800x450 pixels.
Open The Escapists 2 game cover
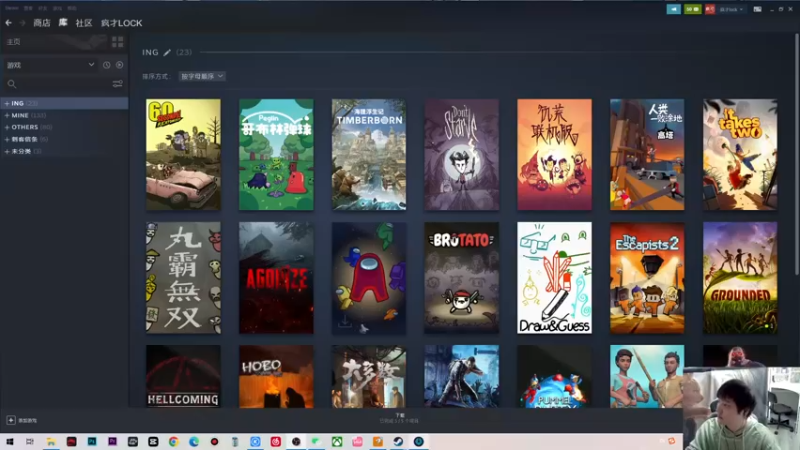coord(647,278)
